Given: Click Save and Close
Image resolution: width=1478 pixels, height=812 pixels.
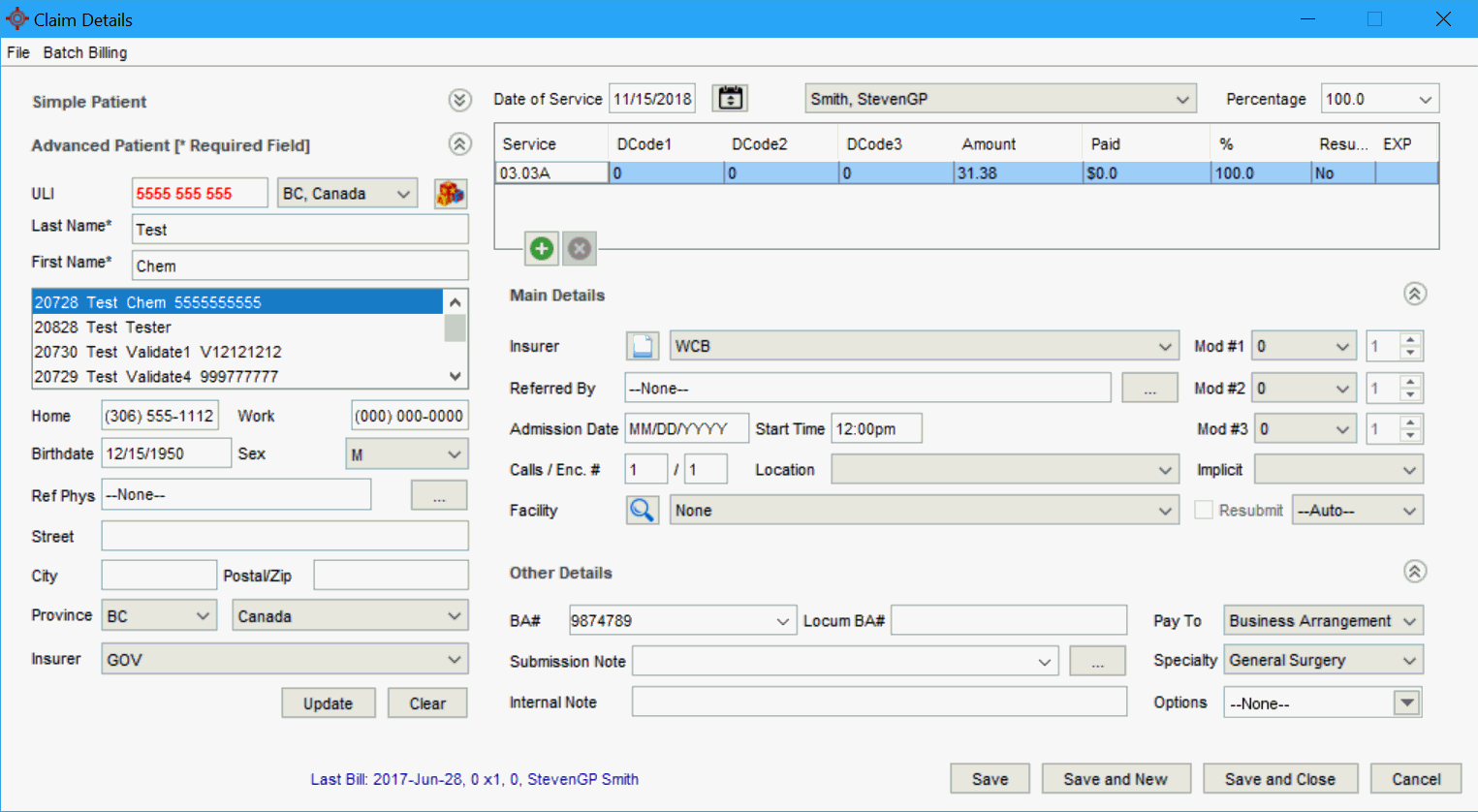Looking at the screenshot, I should coord(1280,779).
